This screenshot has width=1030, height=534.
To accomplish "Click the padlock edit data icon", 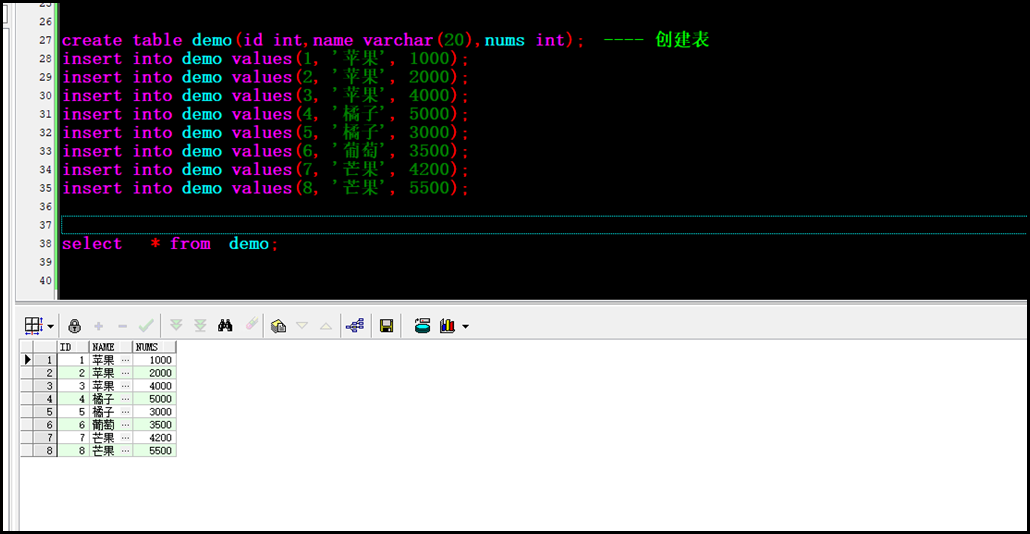I will click(x=74, y=326).
